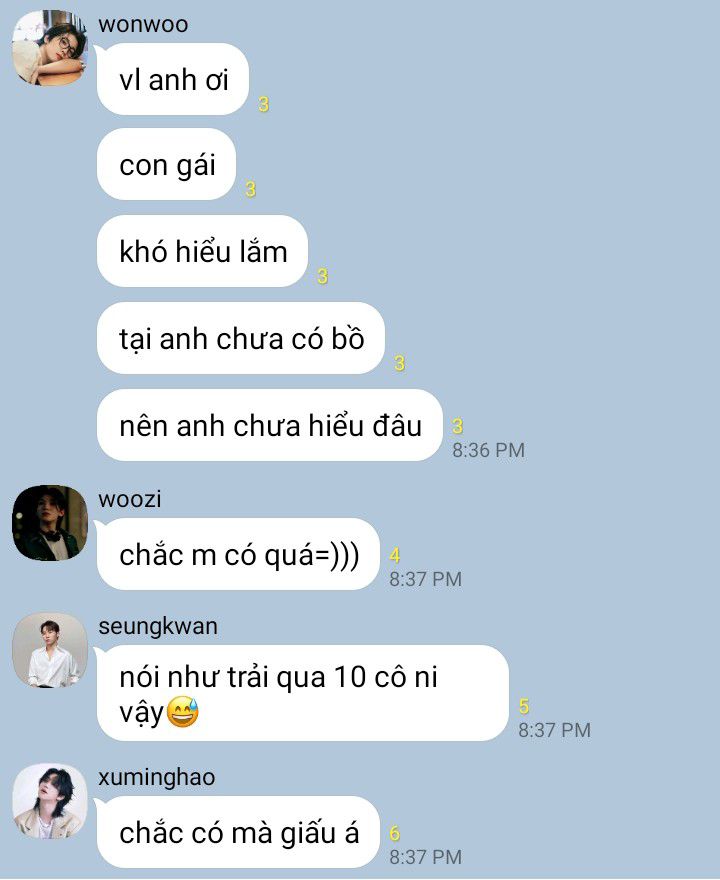Image resolution: width=720 pixels, height=880 pixels.
Task: Tap the 'khó hiểu lắm' message
Action: tap(203, 251)
